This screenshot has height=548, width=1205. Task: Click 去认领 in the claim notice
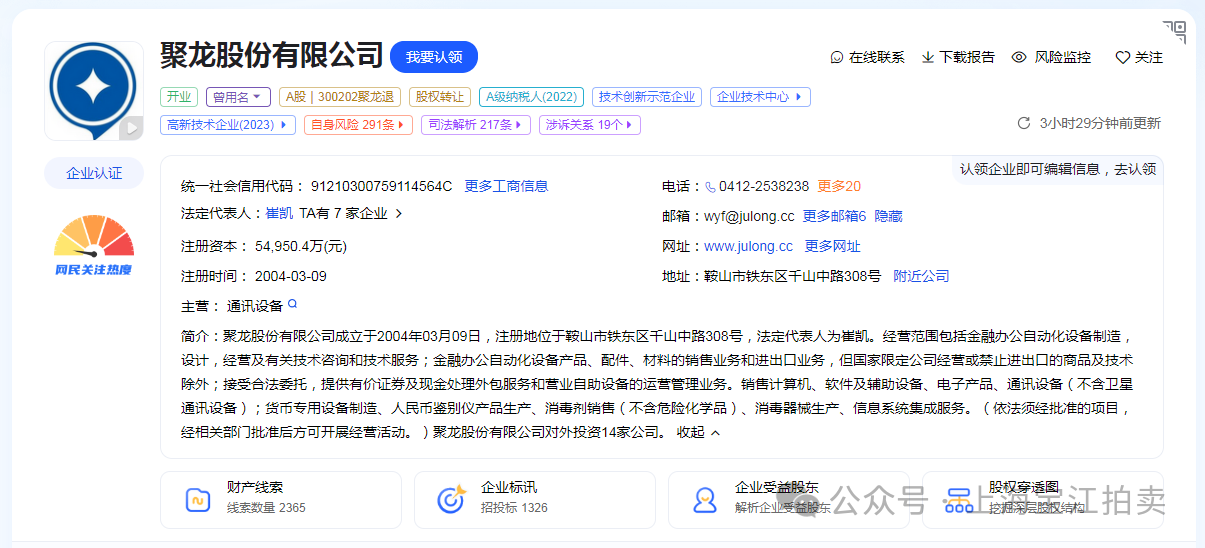pyautogui.click(x=1136, y=169)
